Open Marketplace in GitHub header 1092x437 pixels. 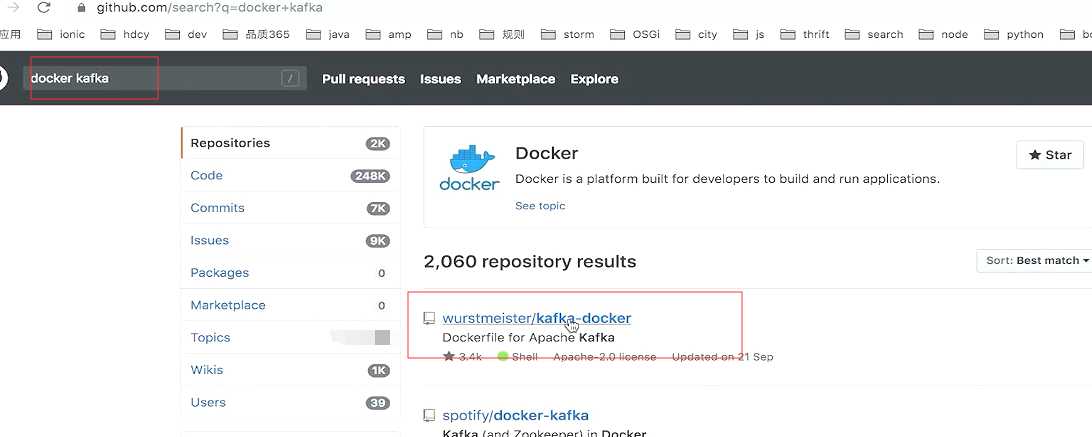[515, 79]
